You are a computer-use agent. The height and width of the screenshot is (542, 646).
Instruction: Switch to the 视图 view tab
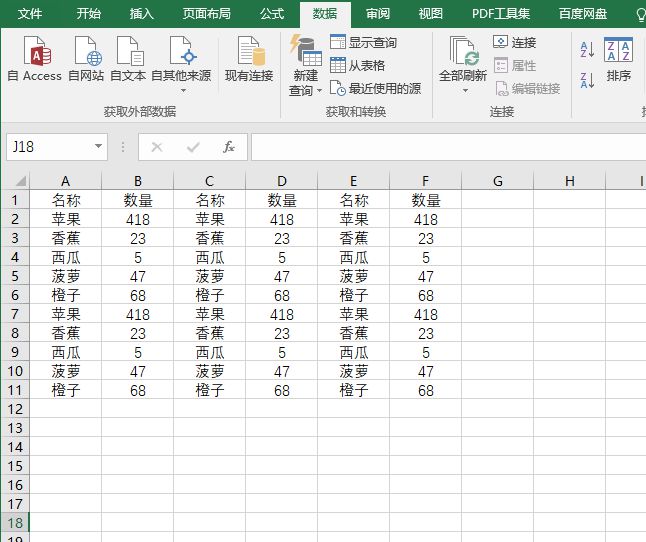coord(431,14)
